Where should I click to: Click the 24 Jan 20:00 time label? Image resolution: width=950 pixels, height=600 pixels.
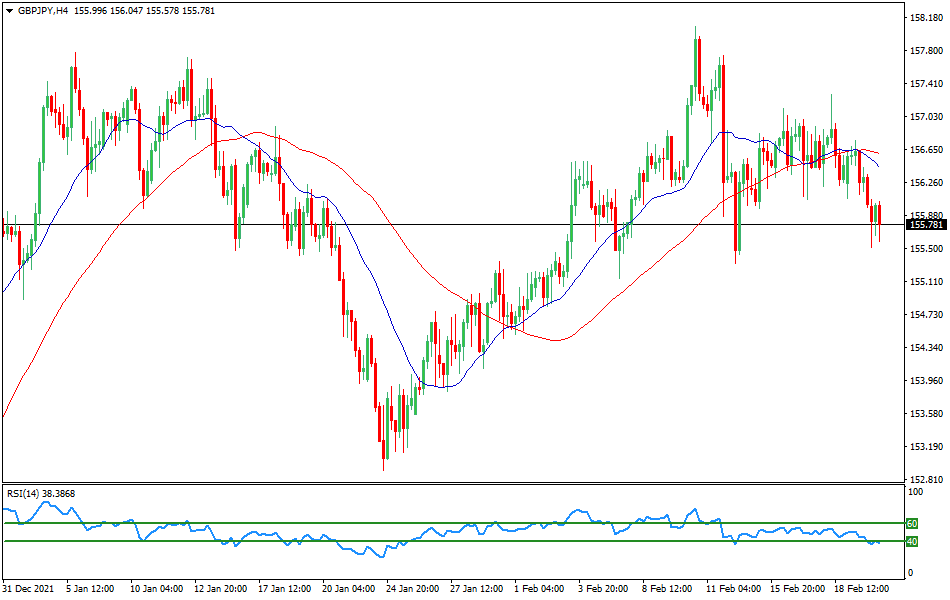(413, 589)
